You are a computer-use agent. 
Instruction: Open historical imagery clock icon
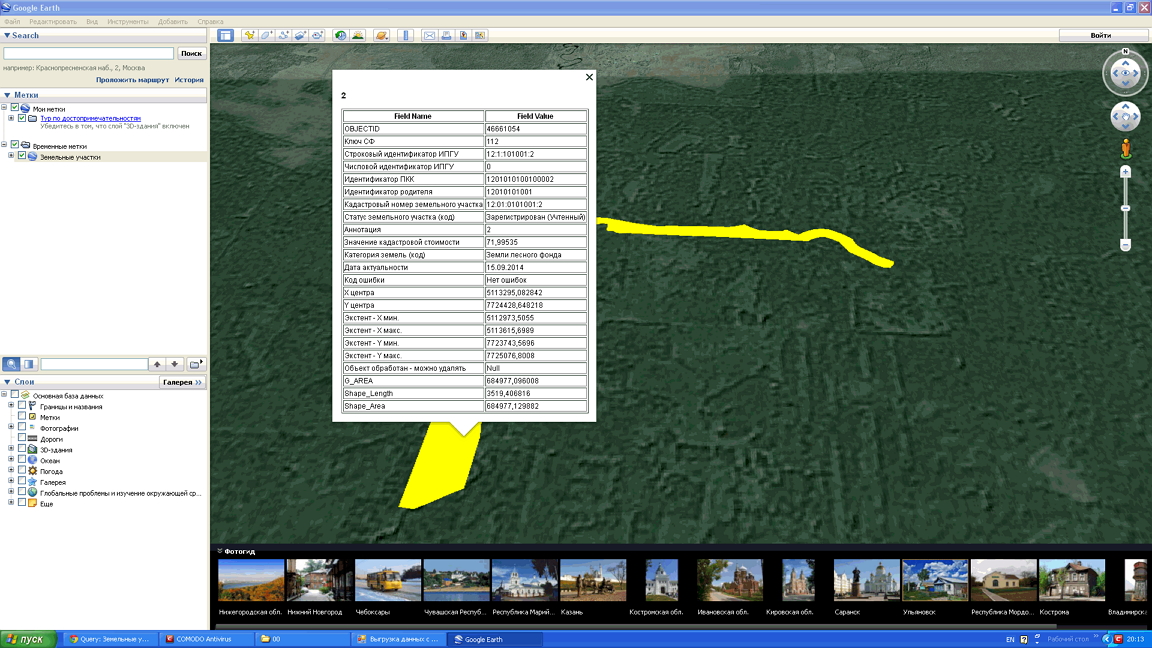341,35
